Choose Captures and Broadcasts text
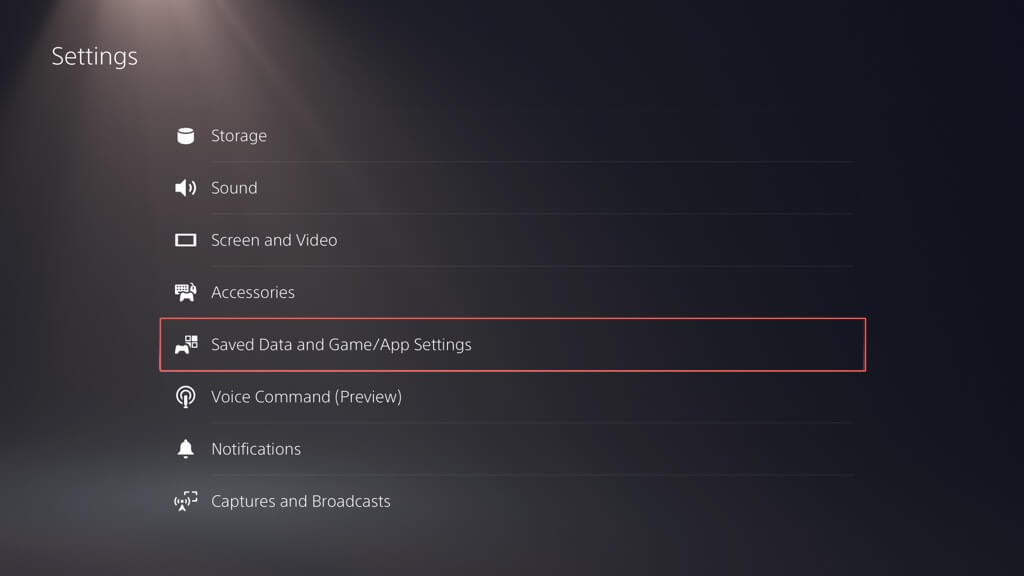 301,501
